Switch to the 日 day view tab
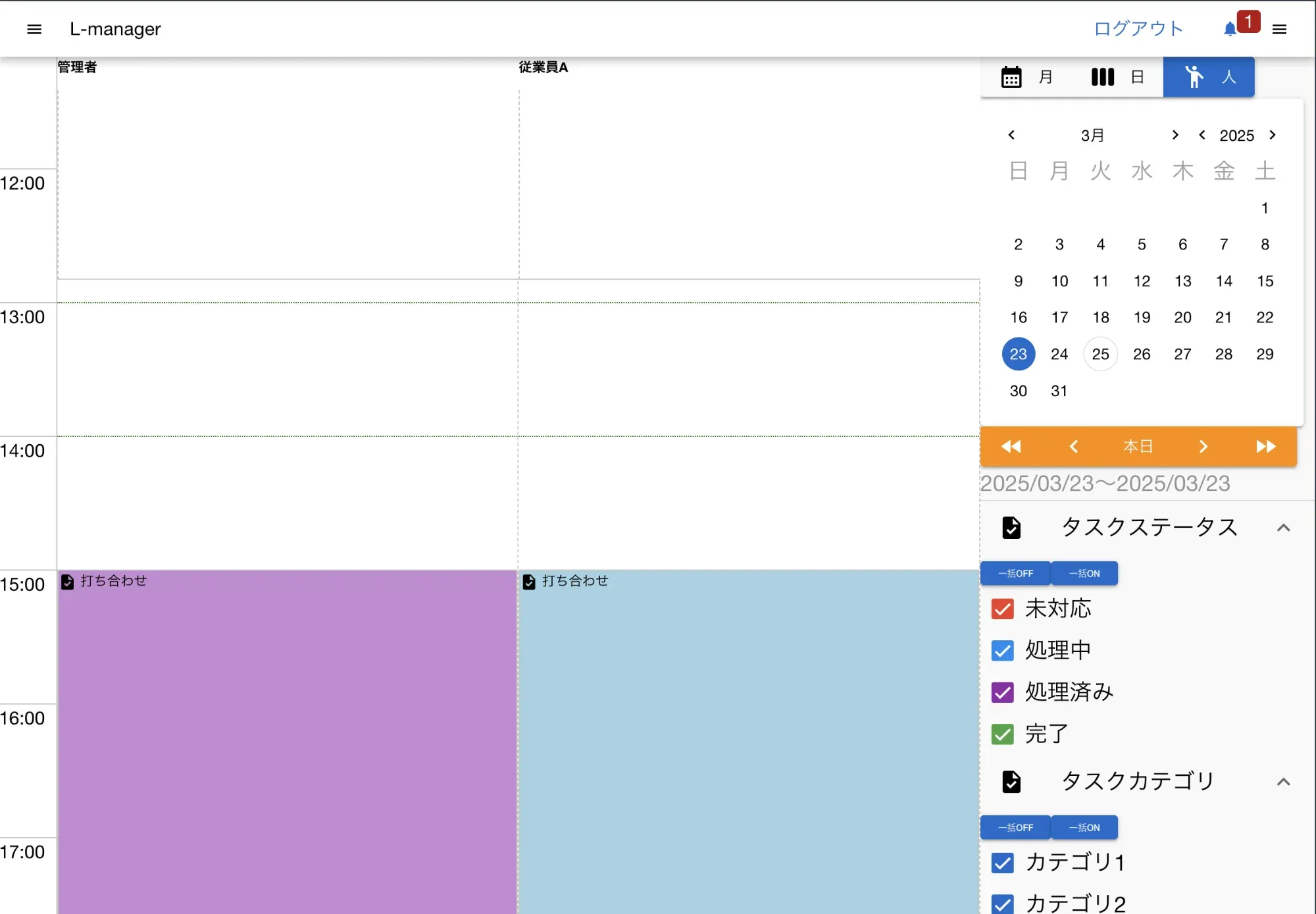Image resolution: width=1316 pixels, height=914 pixels. pyautogui.click(x=1118, y=77)
